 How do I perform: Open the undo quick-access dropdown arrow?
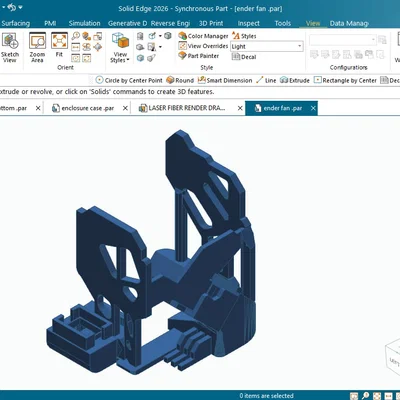click(x=20, y=7)
